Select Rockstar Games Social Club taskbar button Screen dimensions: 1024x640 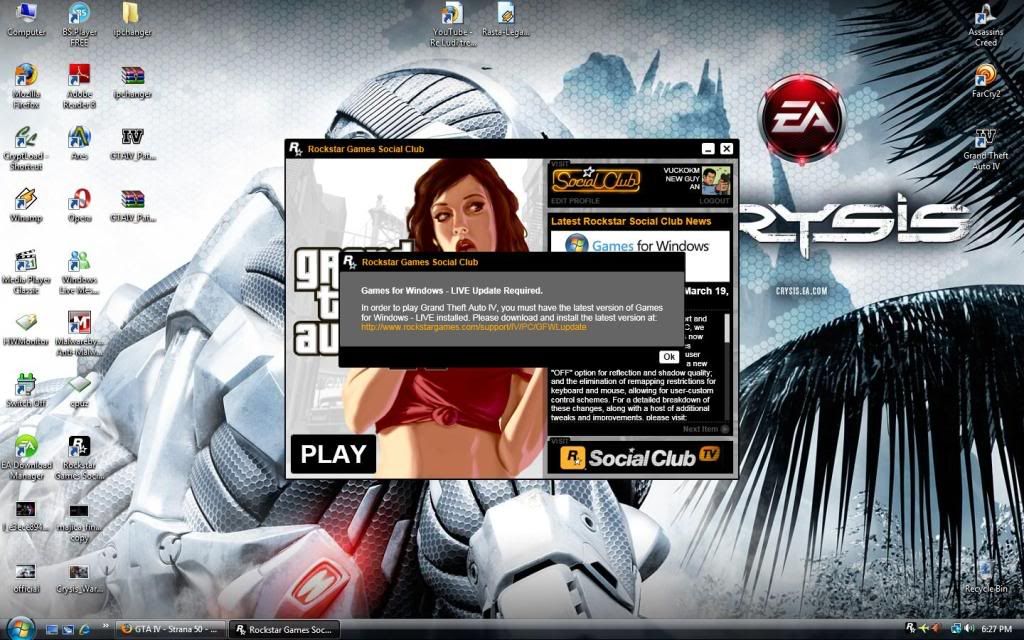(x=284, y=630)
